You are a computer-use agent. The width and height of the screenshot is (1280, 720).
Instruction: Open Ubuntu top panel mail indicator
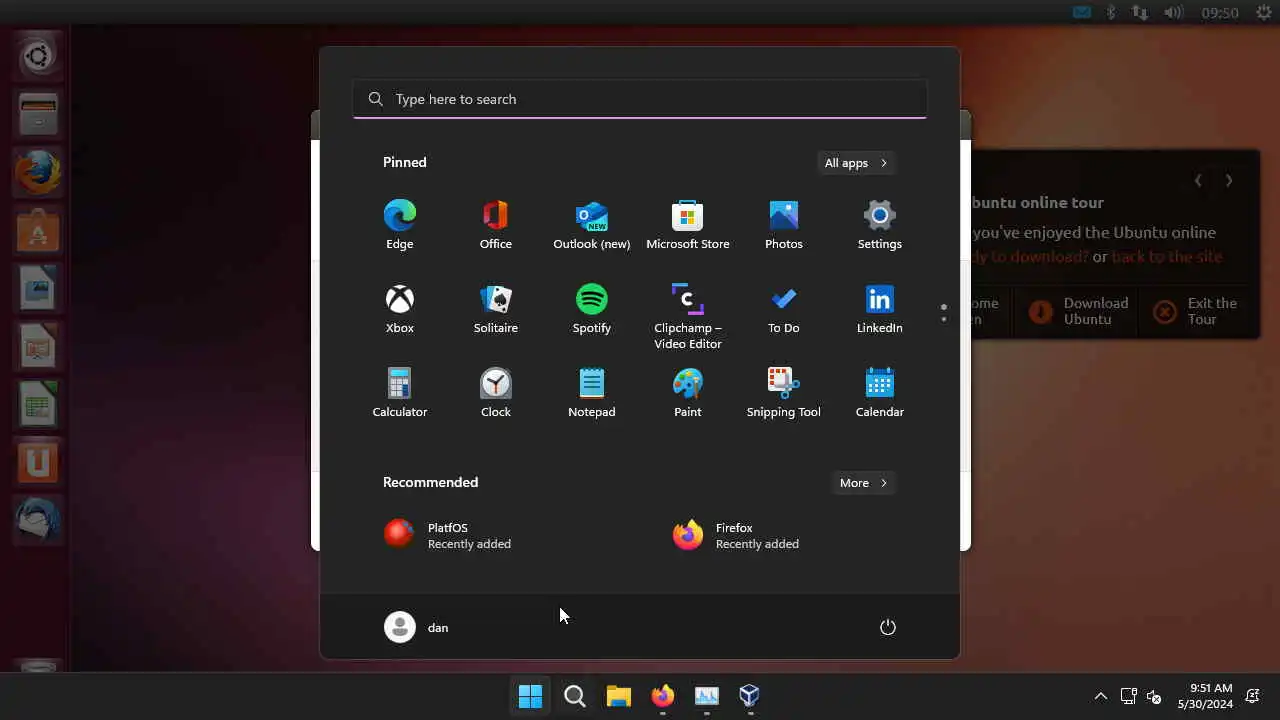click(1082, 13)
